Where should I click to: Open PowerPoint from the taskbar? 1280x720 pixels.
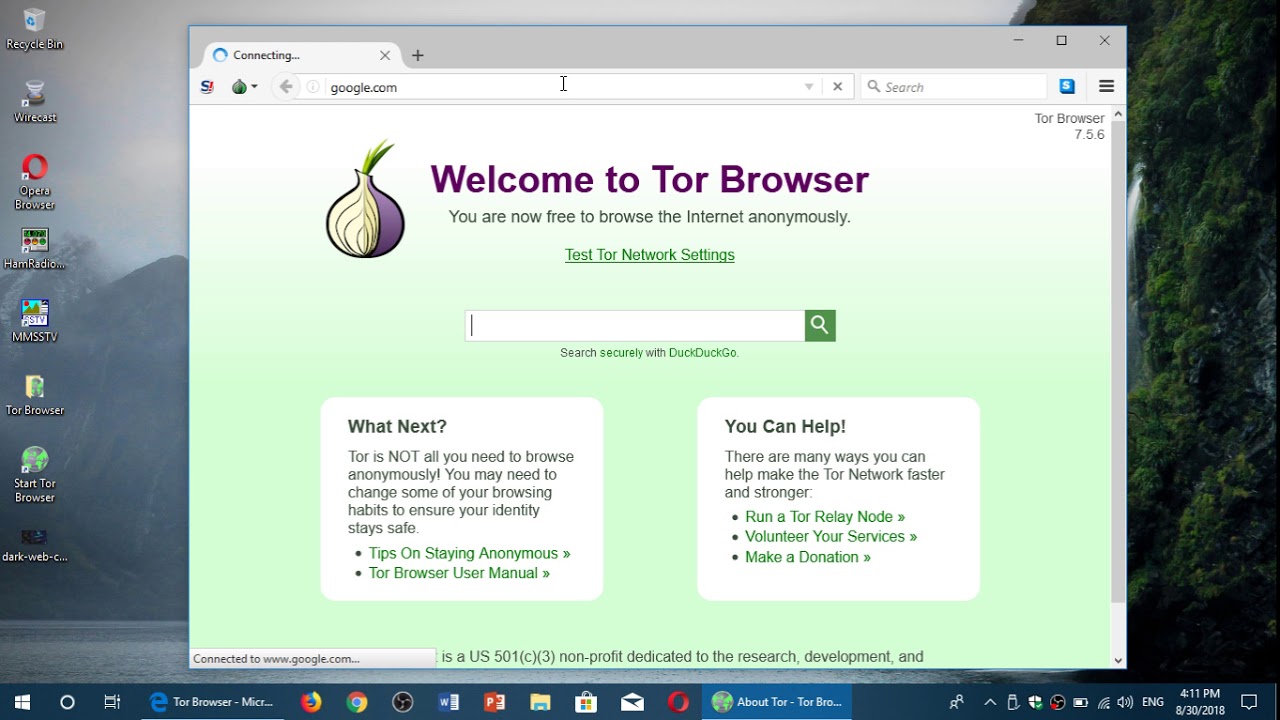tap(495, 702)
